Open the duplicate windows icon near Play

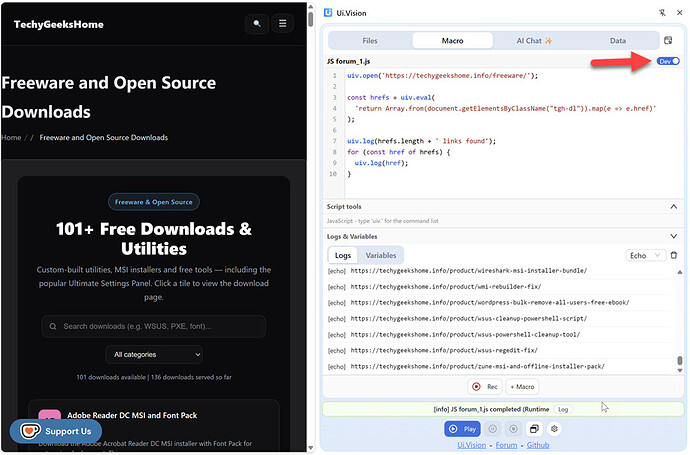pyautogui.click(x=534, y=429)
